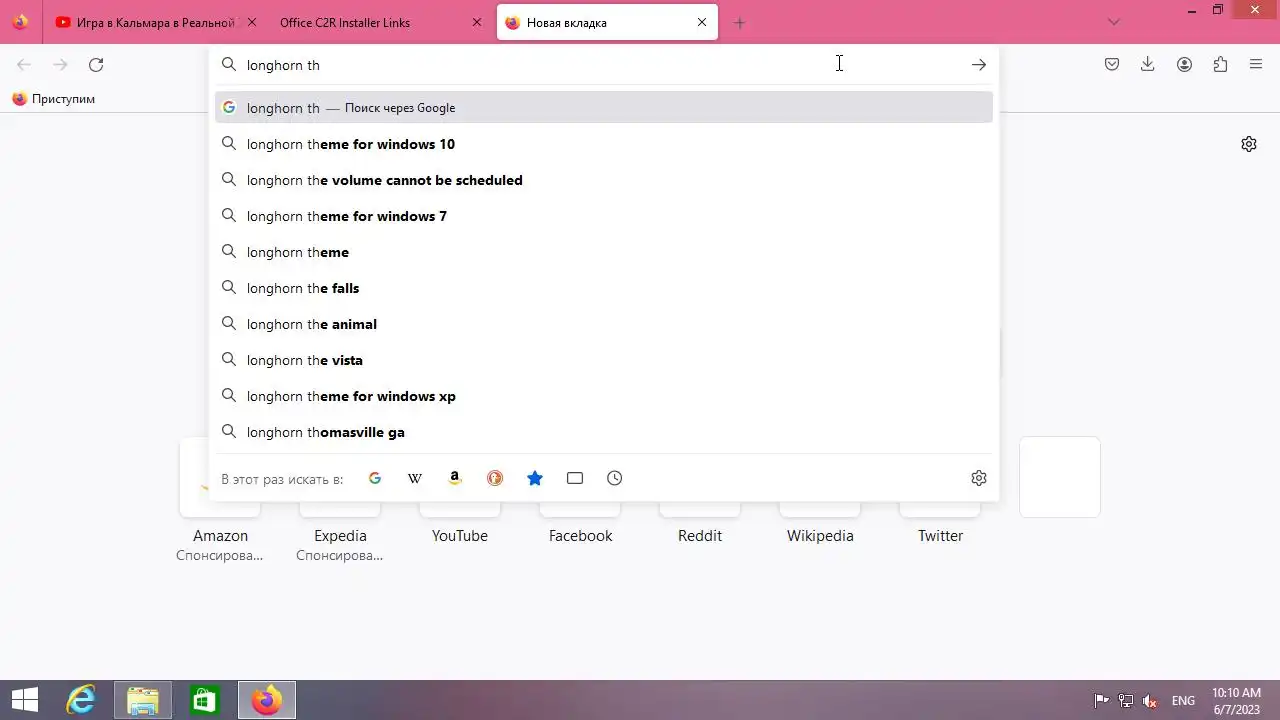Open Firefox View icon in tab bar
This screenshot has height=720, width=1280.
tap(21, 22)
